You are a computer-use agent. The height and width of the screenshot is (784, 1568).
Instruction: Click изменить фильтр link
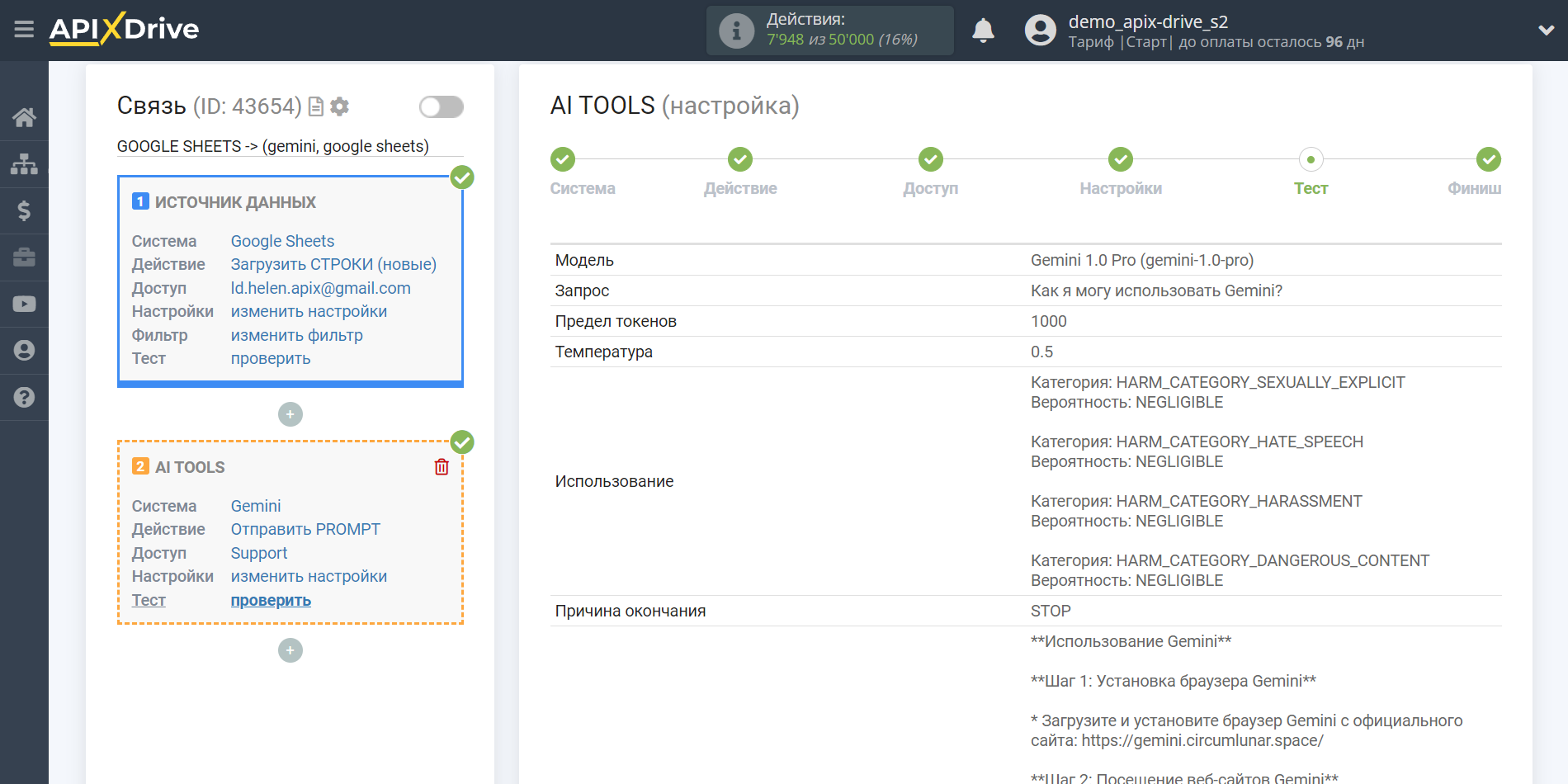pyautogui.click(x=296, y=335)
